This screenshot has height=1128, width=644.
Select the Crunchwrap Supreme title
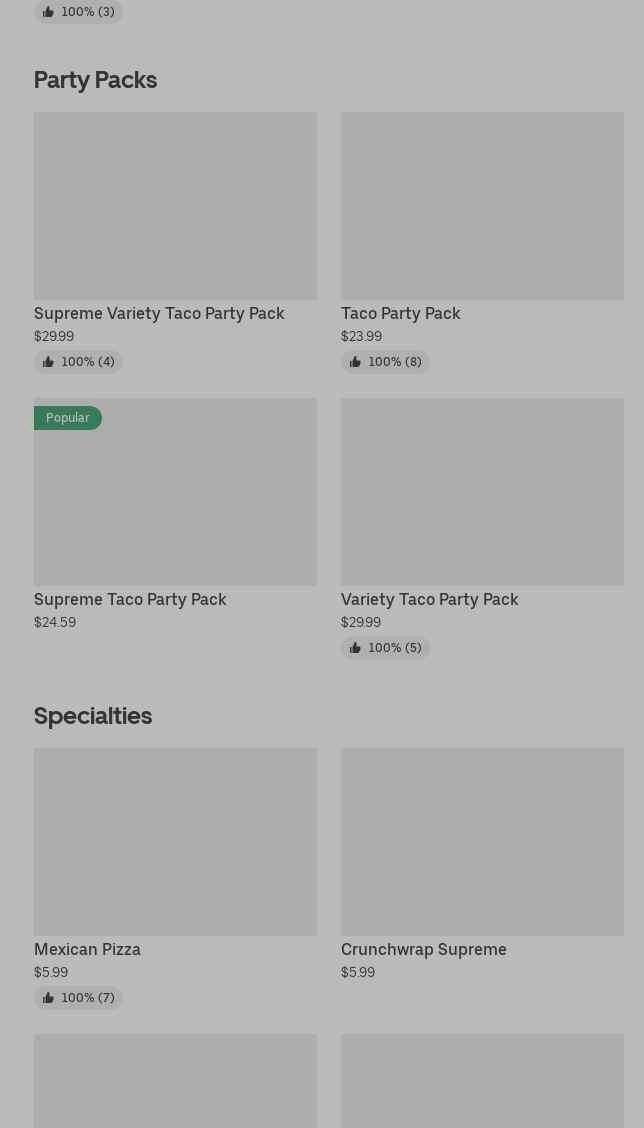tap(423, 949)
